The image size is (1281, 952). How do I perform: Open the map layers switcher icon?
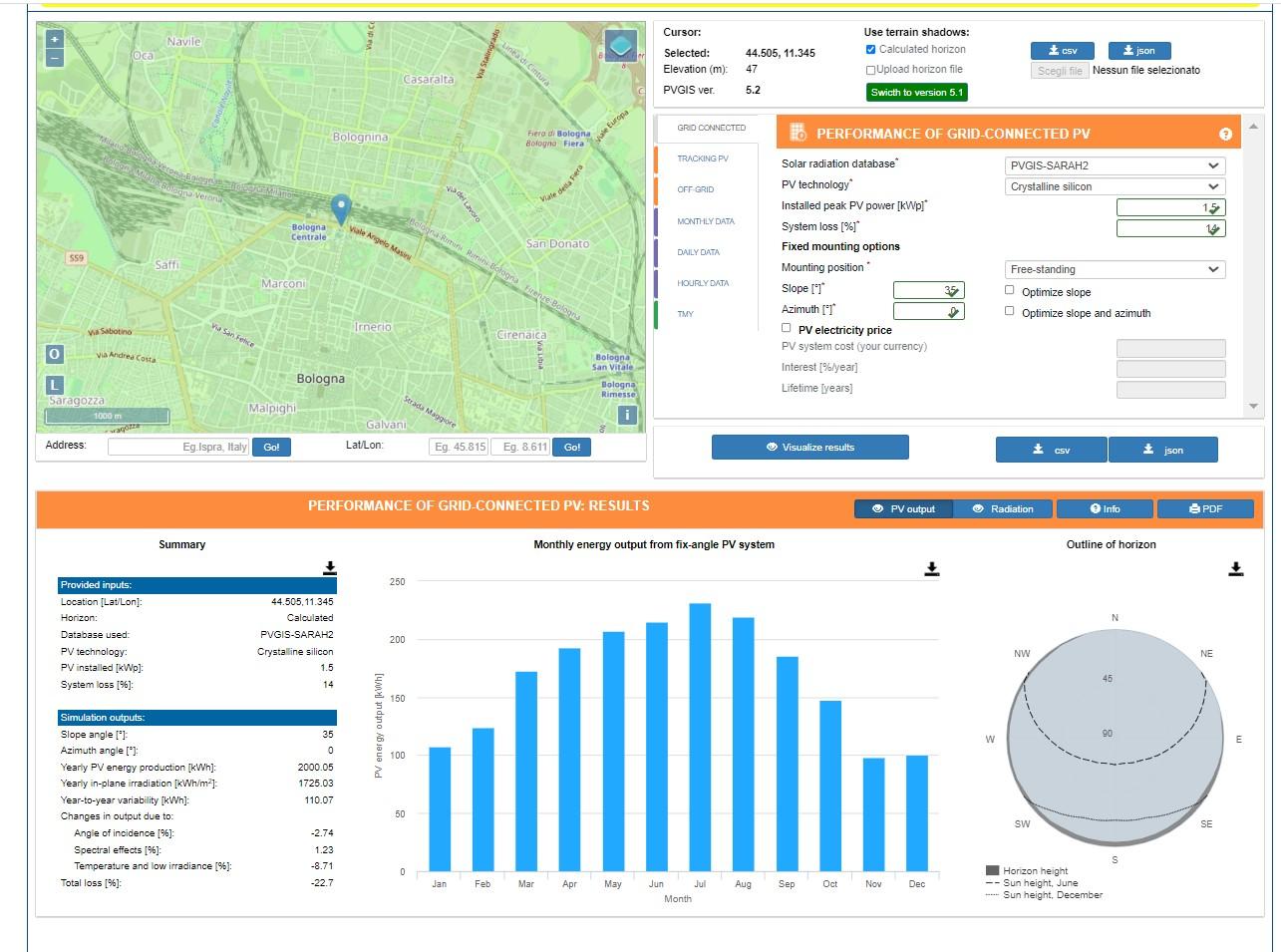coord(621,46)
